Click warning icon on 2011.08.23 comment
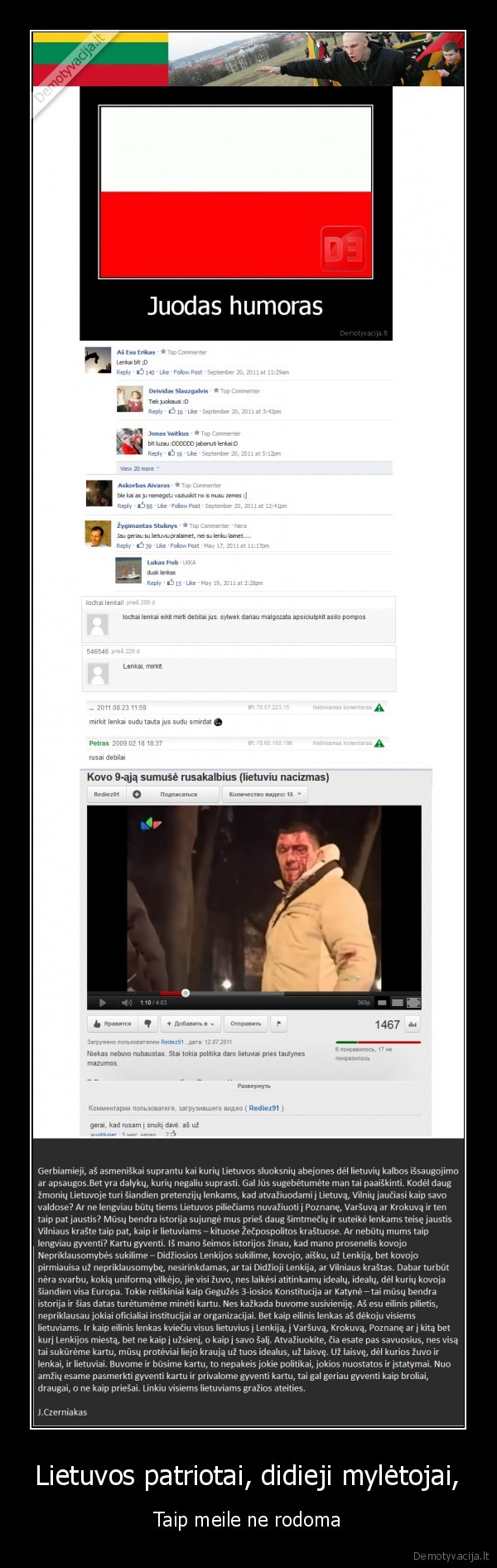The image size is (497, 1568). click(x=379, y=708)
